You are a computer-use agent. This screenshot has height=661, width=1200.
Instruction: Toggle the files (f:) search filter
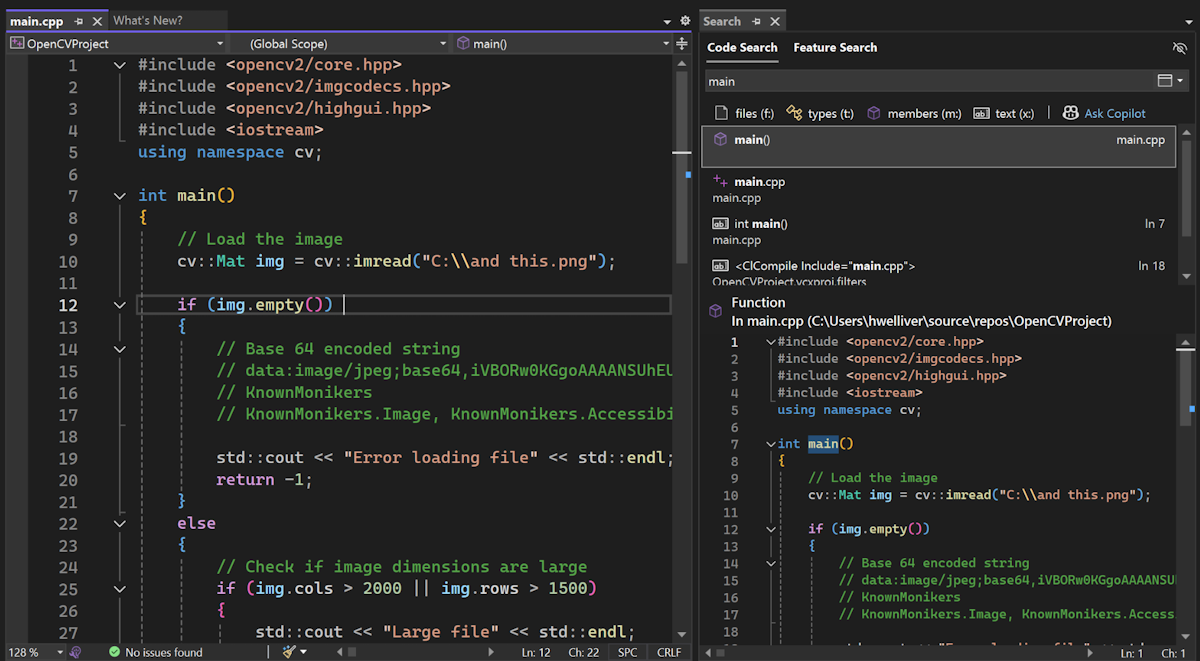[744, 113]
